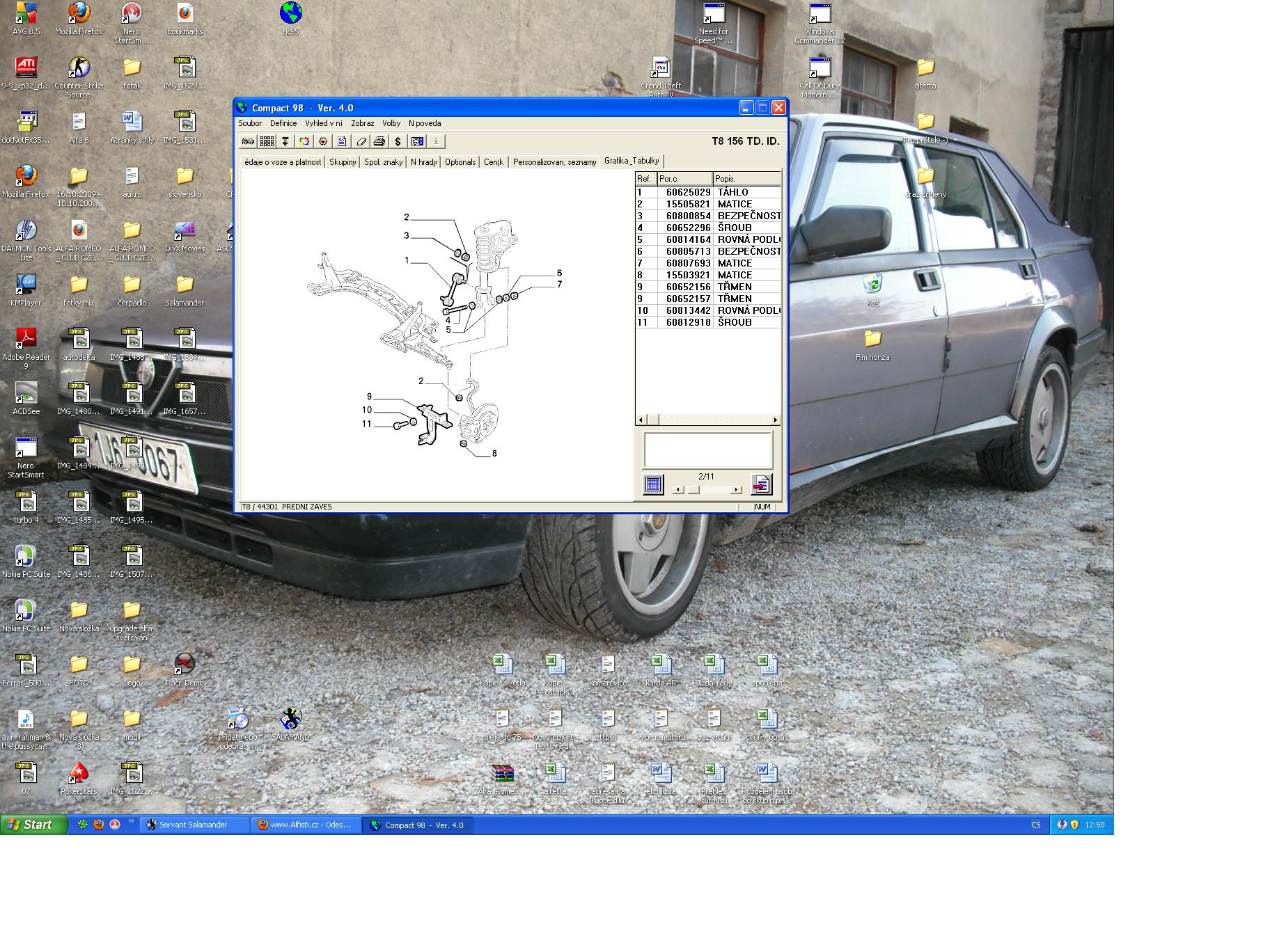Click previous page arrow under 2/11

click(x=679, y=490)
